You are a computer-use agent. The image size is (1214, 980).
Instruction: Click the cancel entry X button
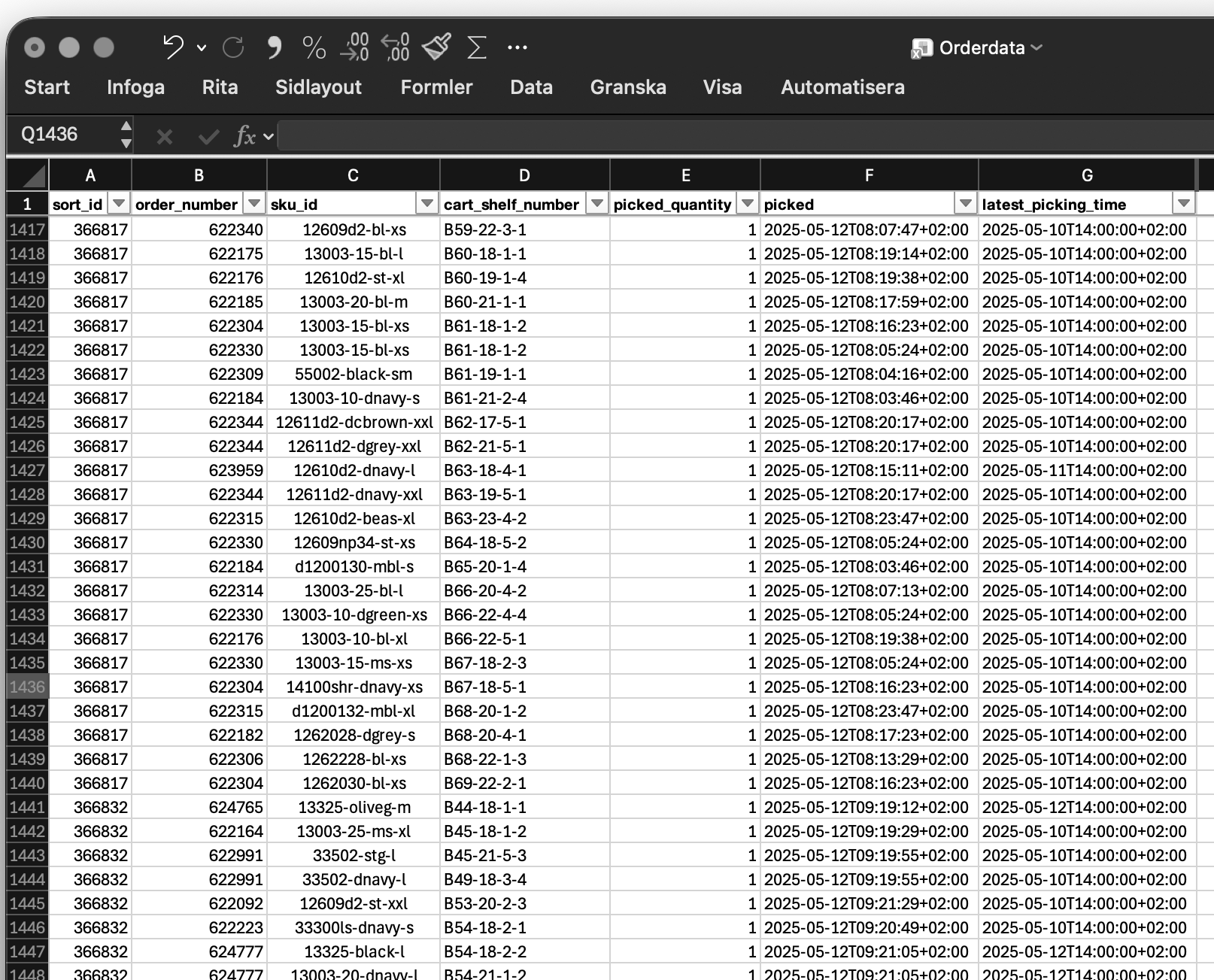[x=164, y=136]
